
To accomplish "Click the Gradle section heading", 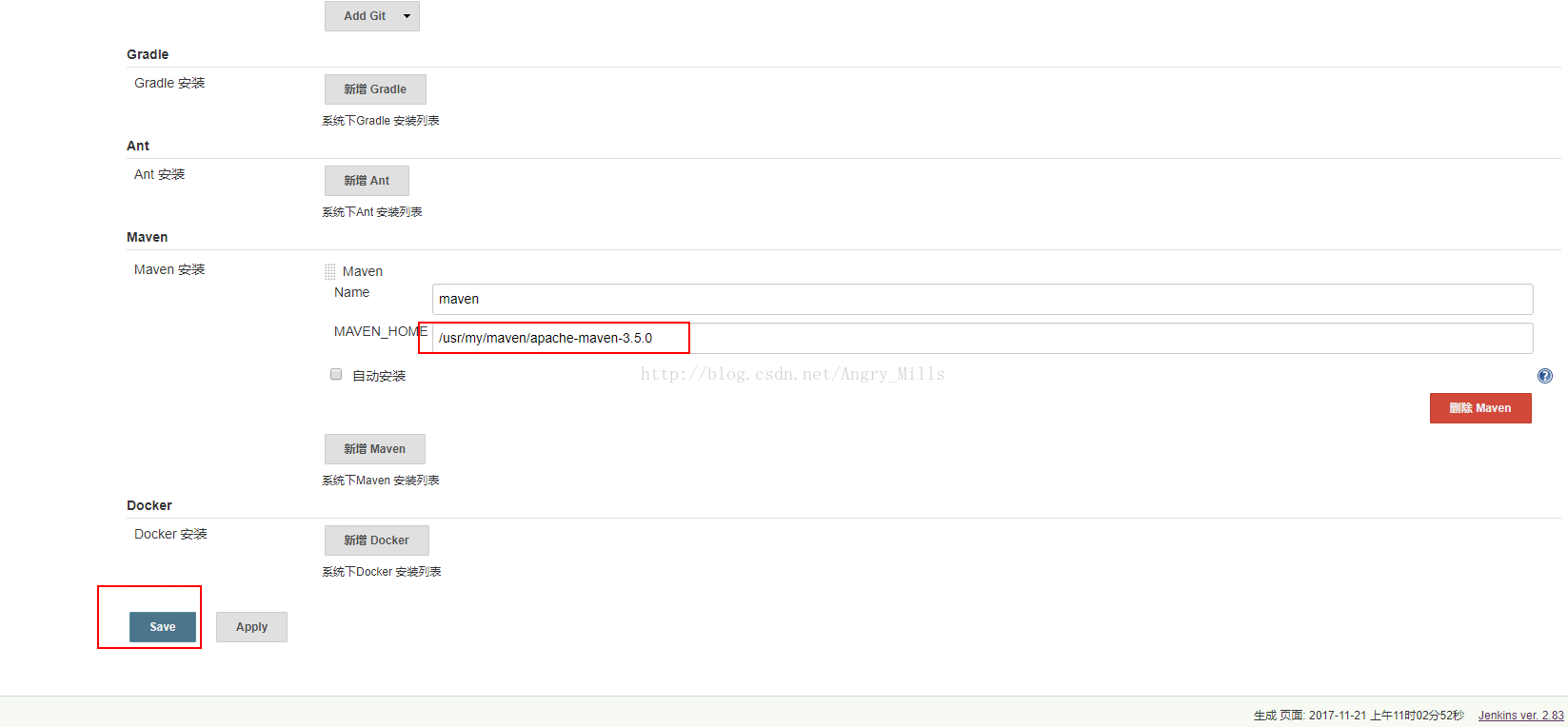I will point(148,54).
